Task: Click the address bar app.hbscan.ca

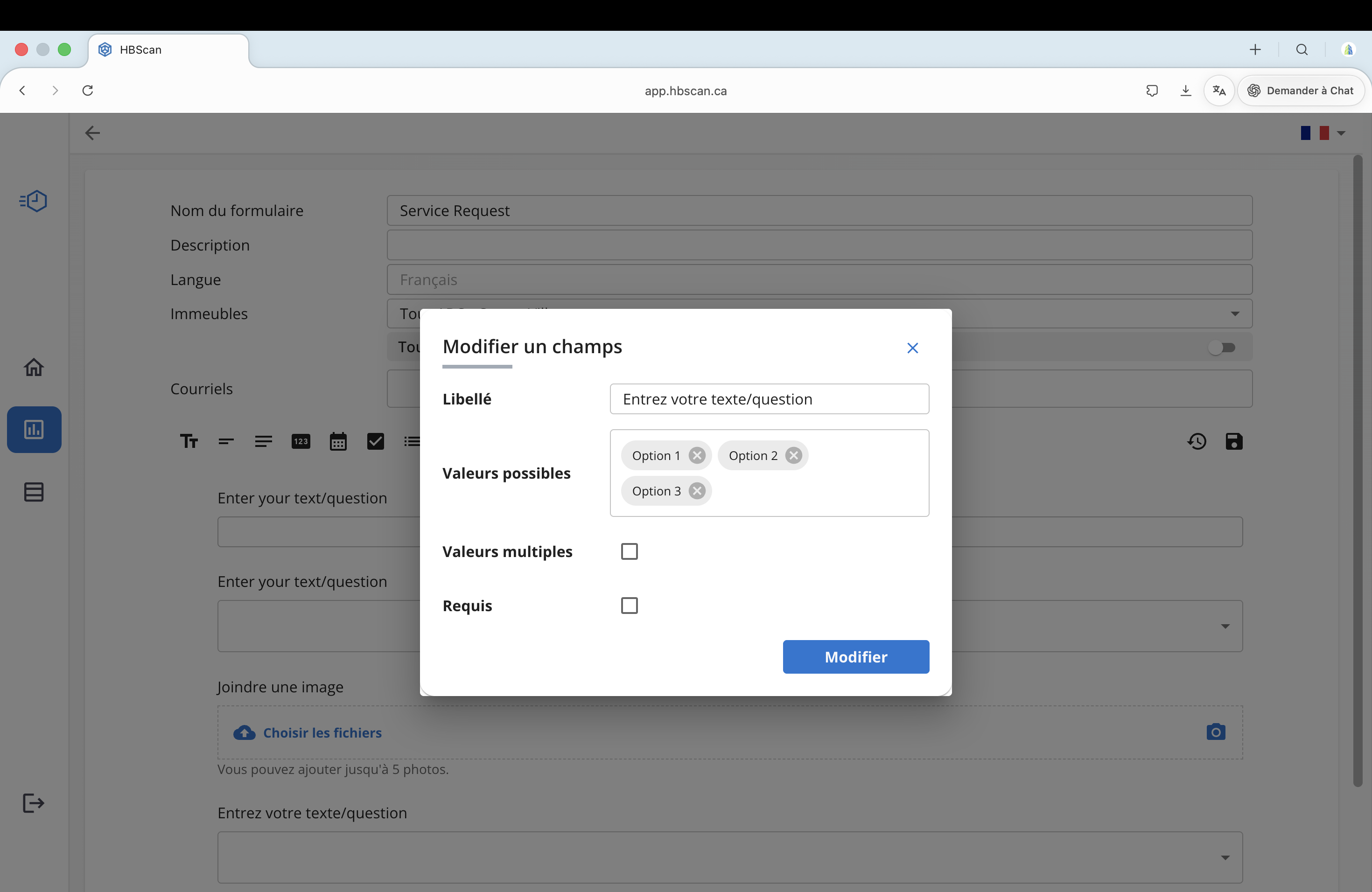Action: pyautogui.click(x=686, y=91)
